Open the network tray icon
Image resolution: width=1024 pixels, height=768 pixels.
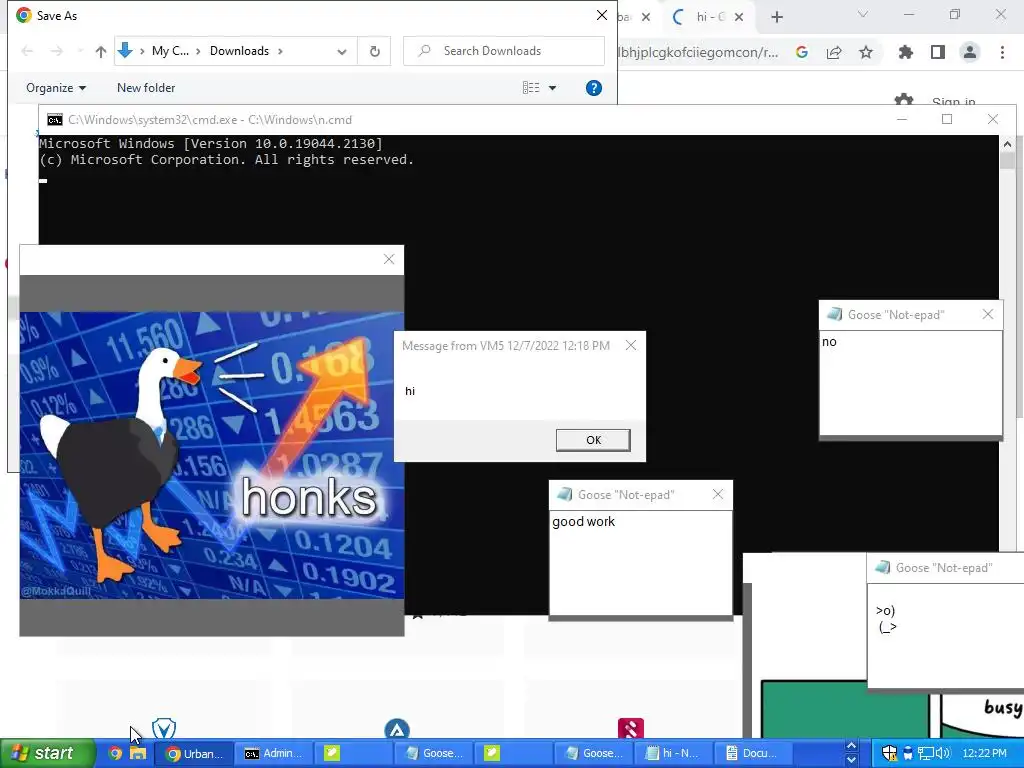tap(925, 753)
